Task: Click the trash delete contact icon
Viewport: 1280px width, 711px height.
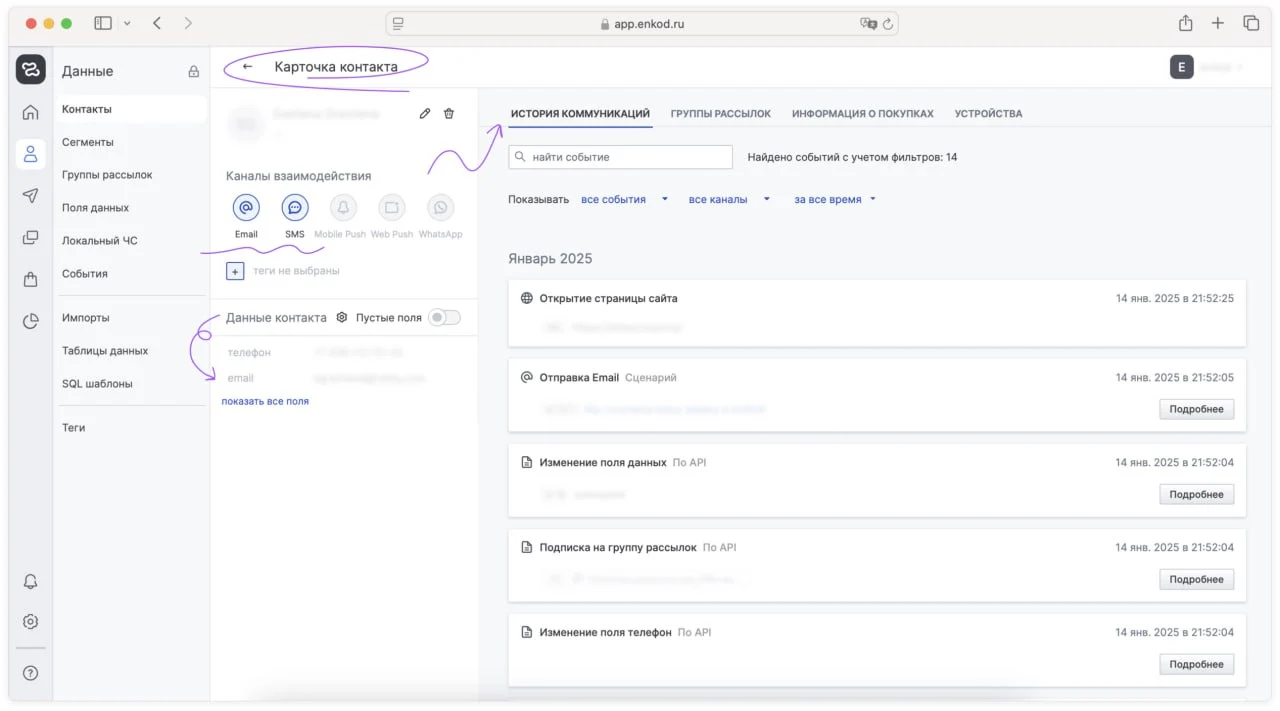Action: coord(449,114)
